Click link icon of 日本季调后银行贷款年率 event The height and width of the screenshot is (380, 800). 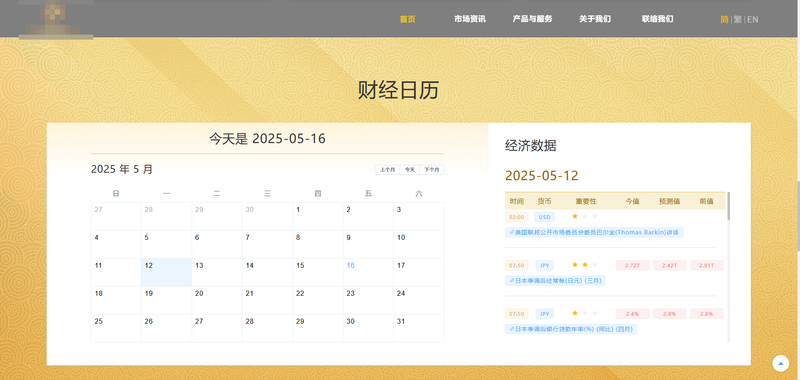click(512, 330)
